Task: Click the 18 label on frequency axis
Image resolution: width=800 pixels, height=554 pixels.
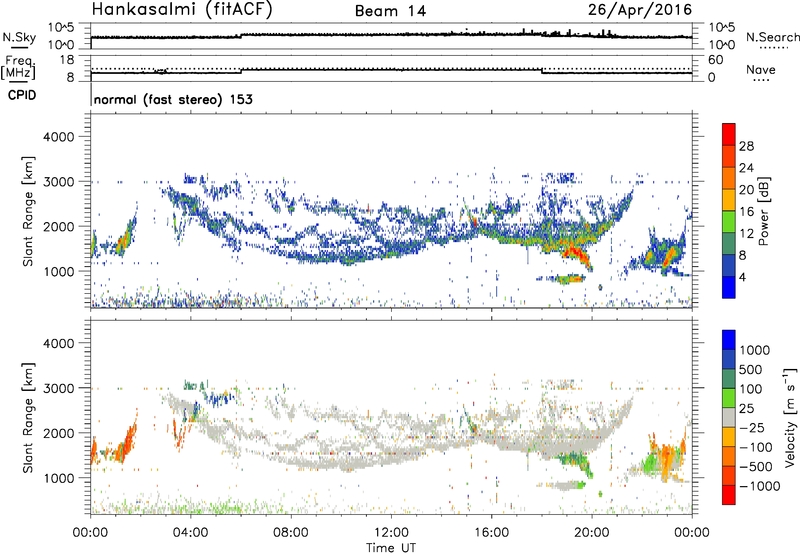Action: (x=67, y=60)
